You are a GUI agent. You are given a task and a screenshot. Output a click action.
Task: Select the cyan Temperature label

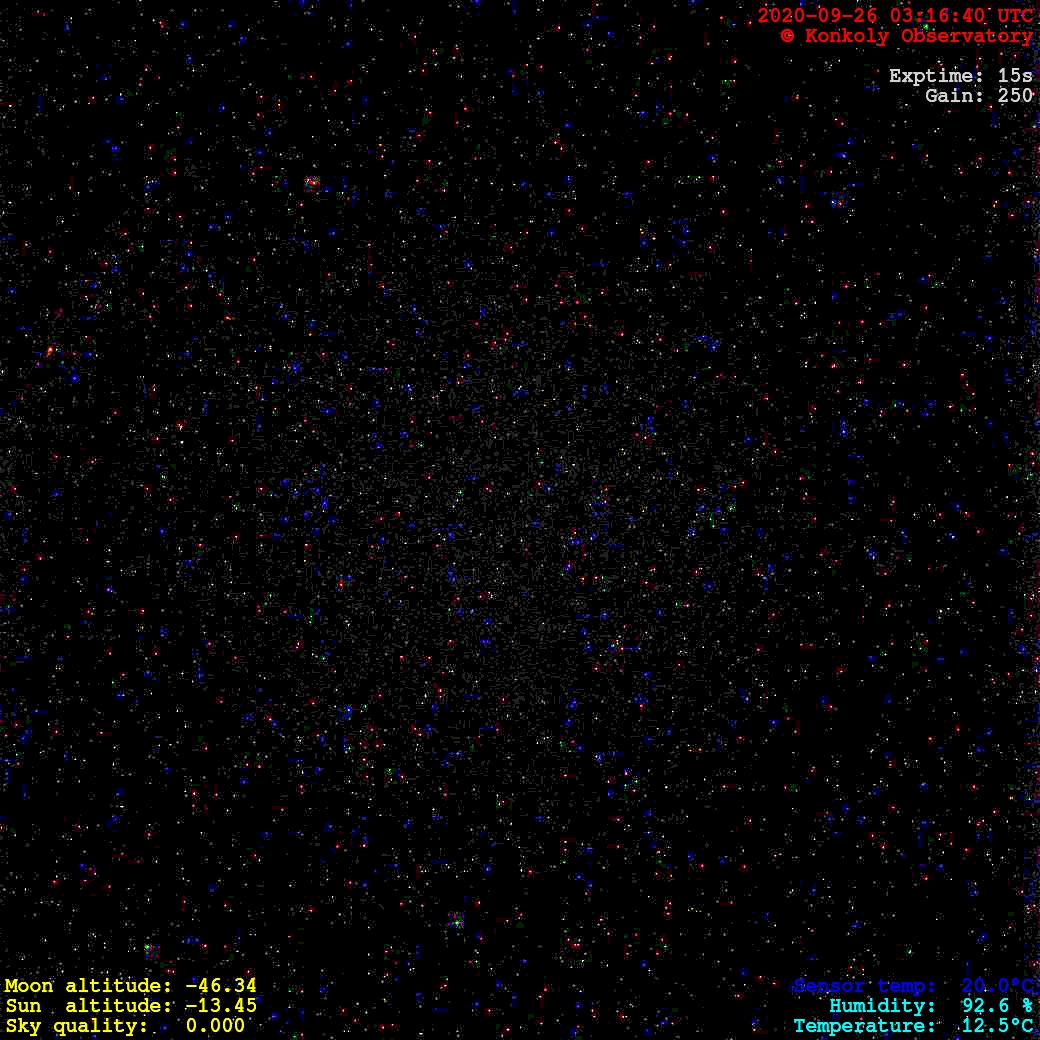tap(865, 1026)
